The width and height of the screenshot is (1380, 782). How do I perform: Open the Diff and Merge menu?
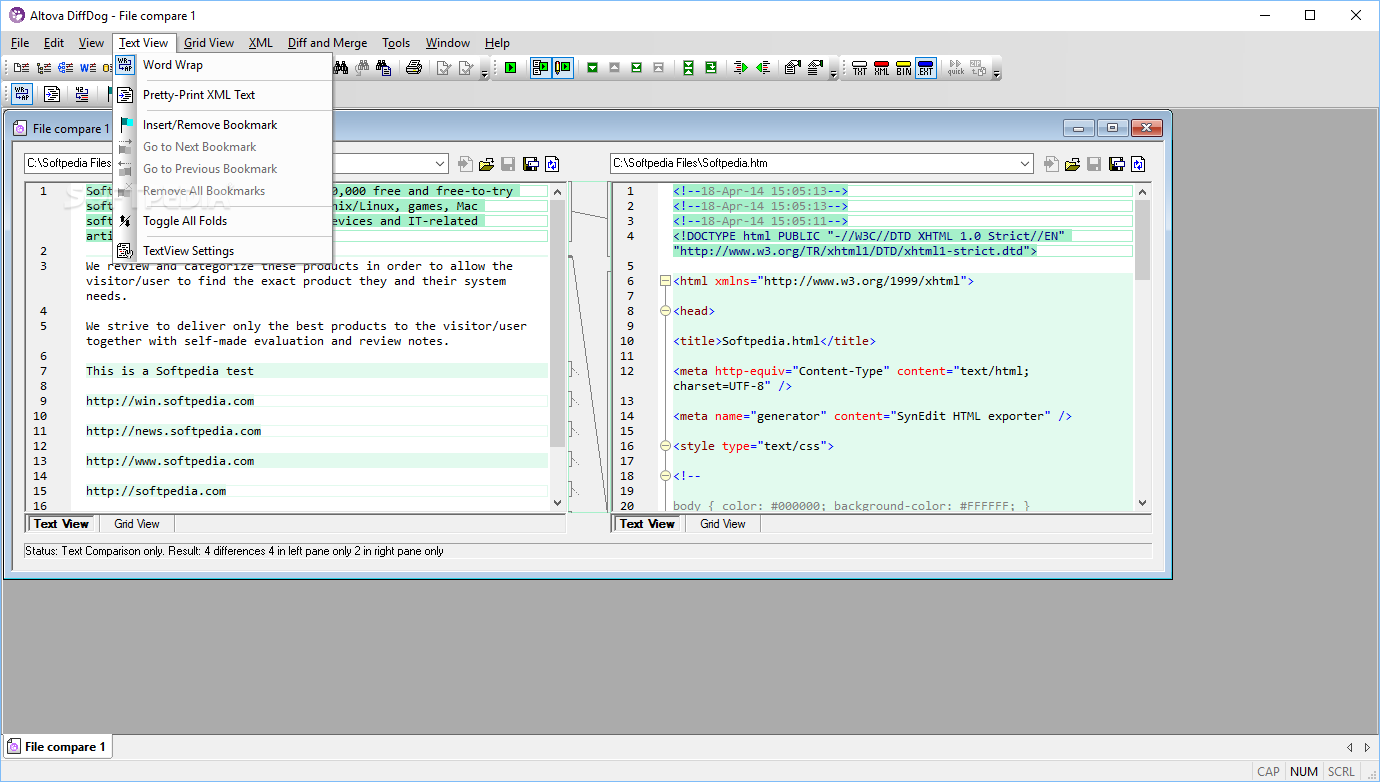tap(327, 43)
